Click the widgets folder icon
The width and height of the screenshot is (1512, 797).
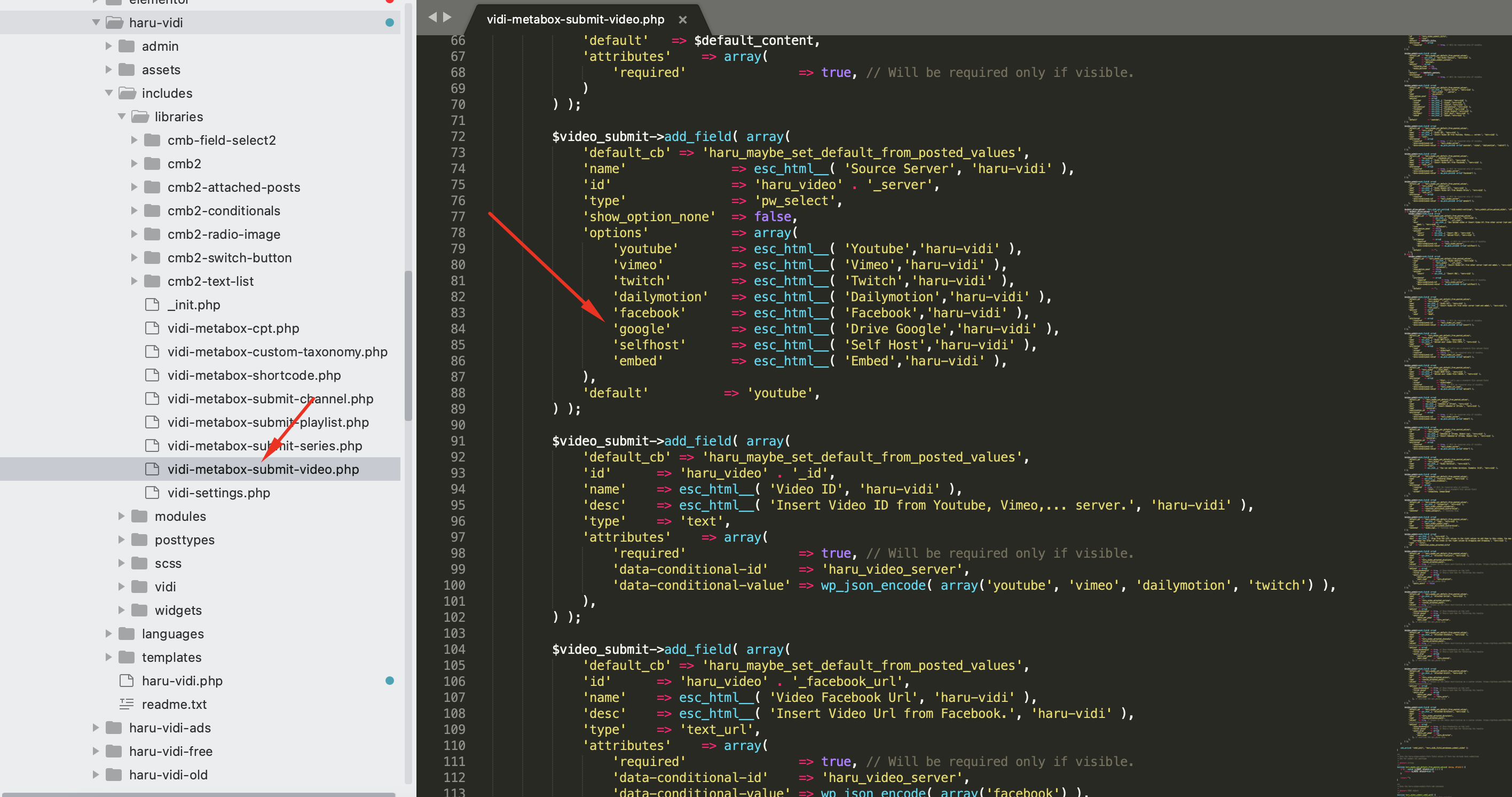(x=140, y=610)
